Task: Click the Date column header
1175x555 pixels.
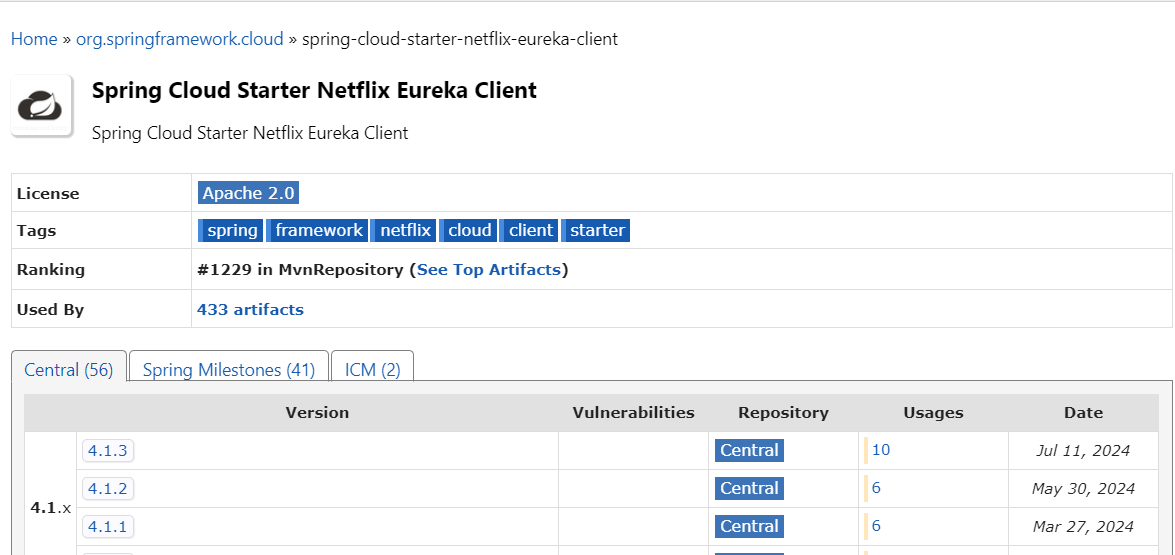Action: pos(1084,413)
